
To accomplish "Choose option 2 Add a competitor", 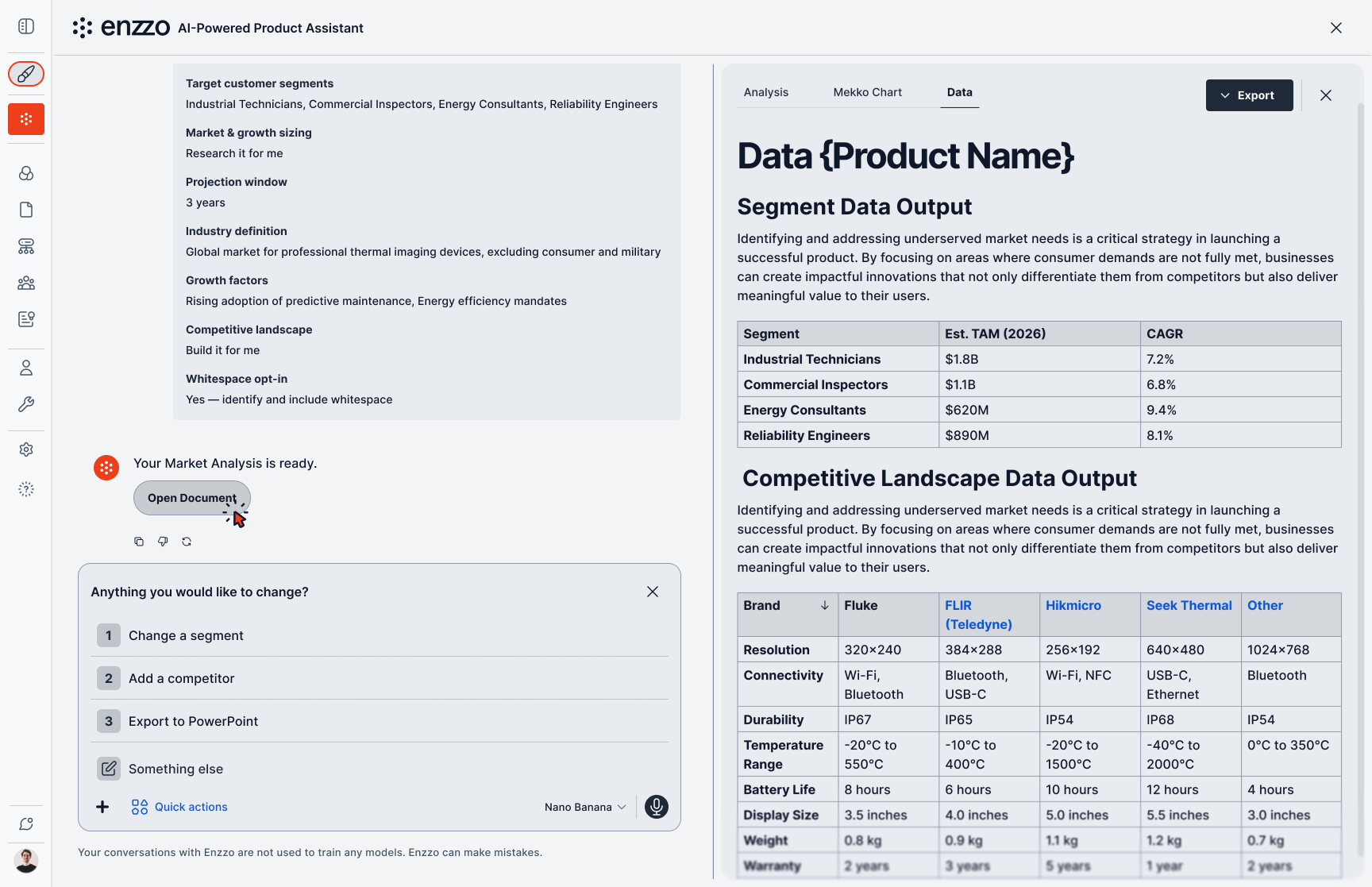I will pos(380,678).
